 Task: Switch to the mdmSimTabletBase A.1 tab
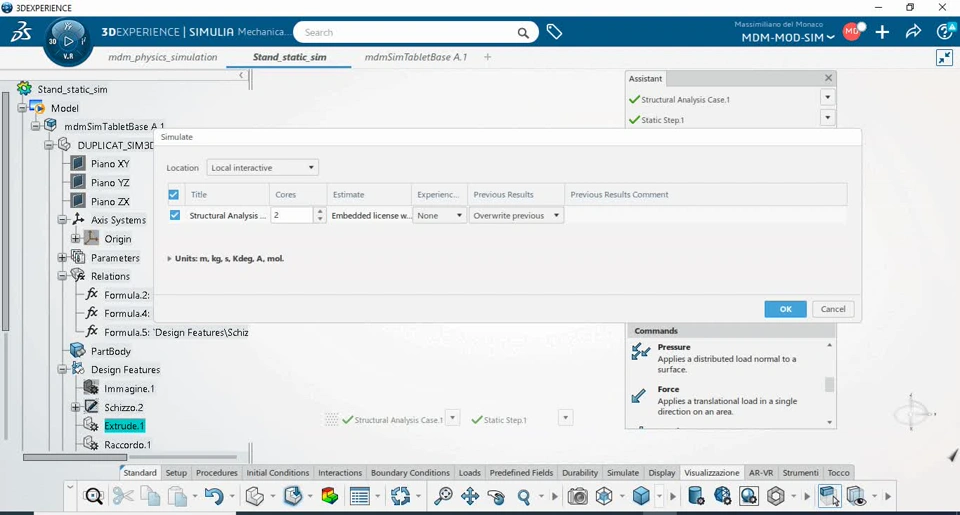pos(416,57)
